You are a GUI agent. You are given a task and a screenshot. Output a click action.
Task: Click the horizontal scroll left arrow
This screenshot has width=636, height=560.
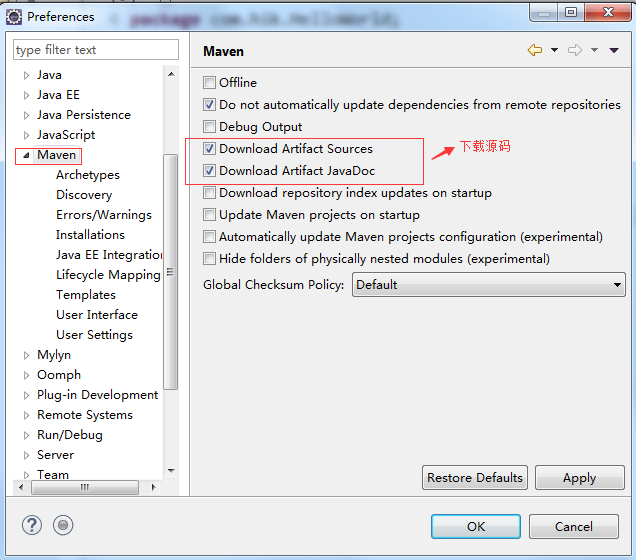[x=21, y=487]
